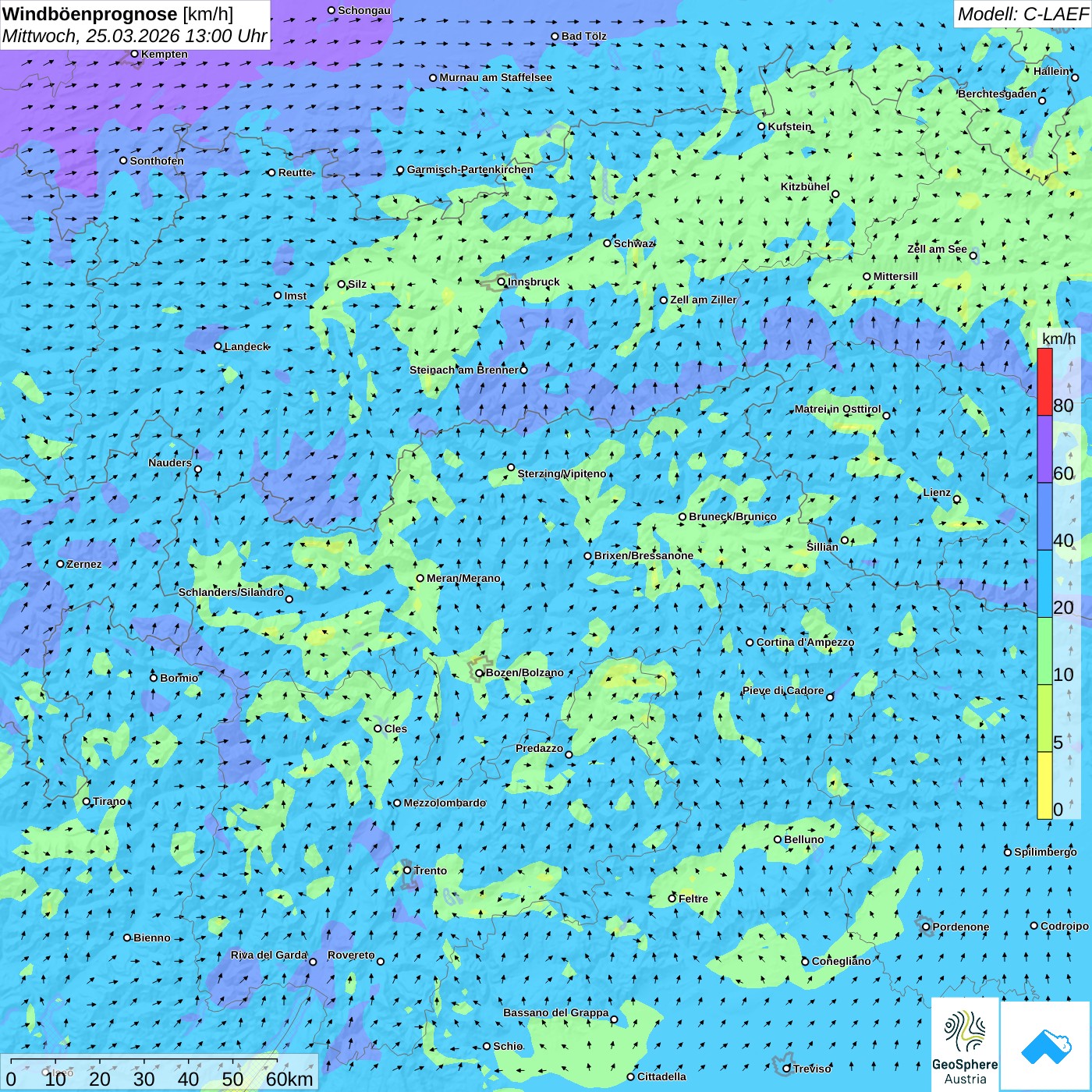Click the date Mittwoch, 25.03.2026 13:00 Uhr
The width and height of the screenshot is (1092, 1092).
click(x=135, y=36)
